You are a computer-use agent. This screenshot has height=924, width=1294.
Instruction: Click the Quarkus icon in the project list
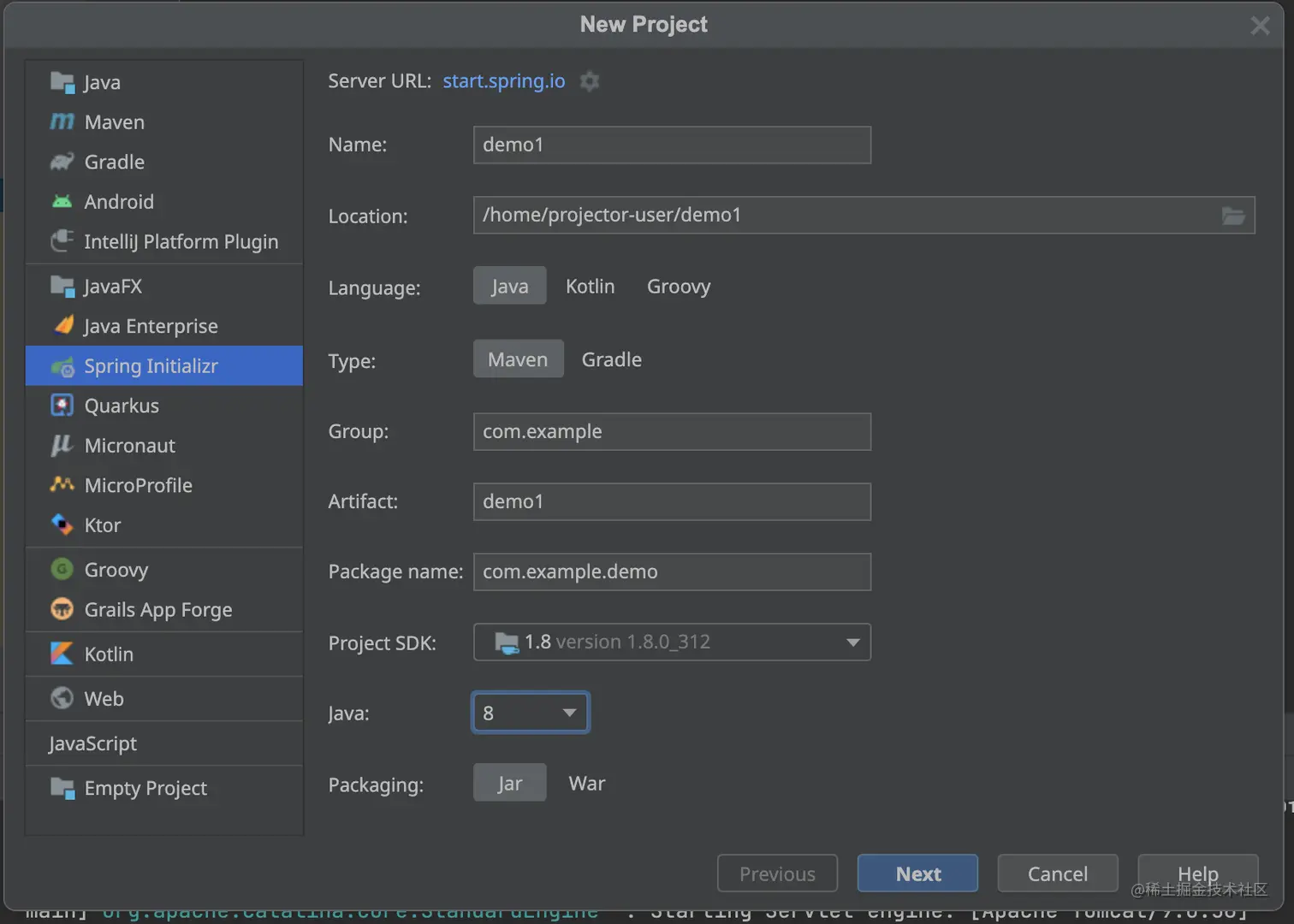pyautogui.click(x=62, y=406)
